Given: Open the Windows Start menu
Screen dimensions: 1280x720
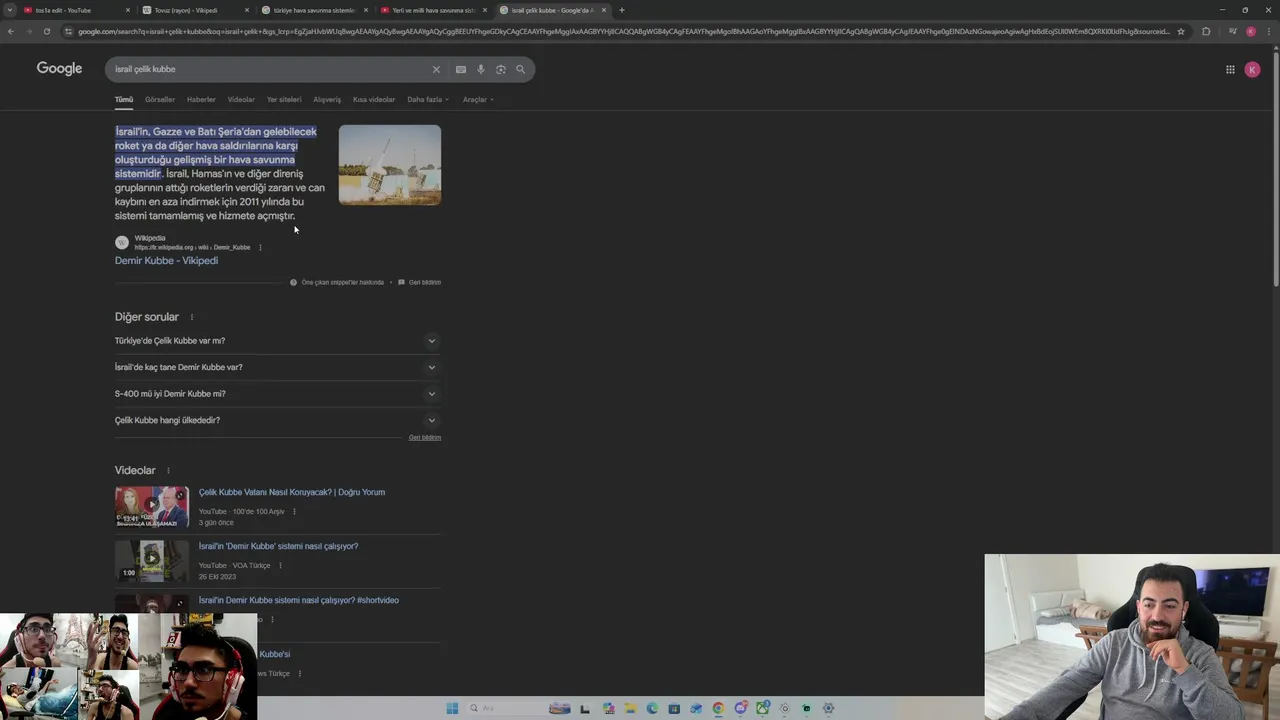Looking at the screenshot, I should tap(452, 708).
